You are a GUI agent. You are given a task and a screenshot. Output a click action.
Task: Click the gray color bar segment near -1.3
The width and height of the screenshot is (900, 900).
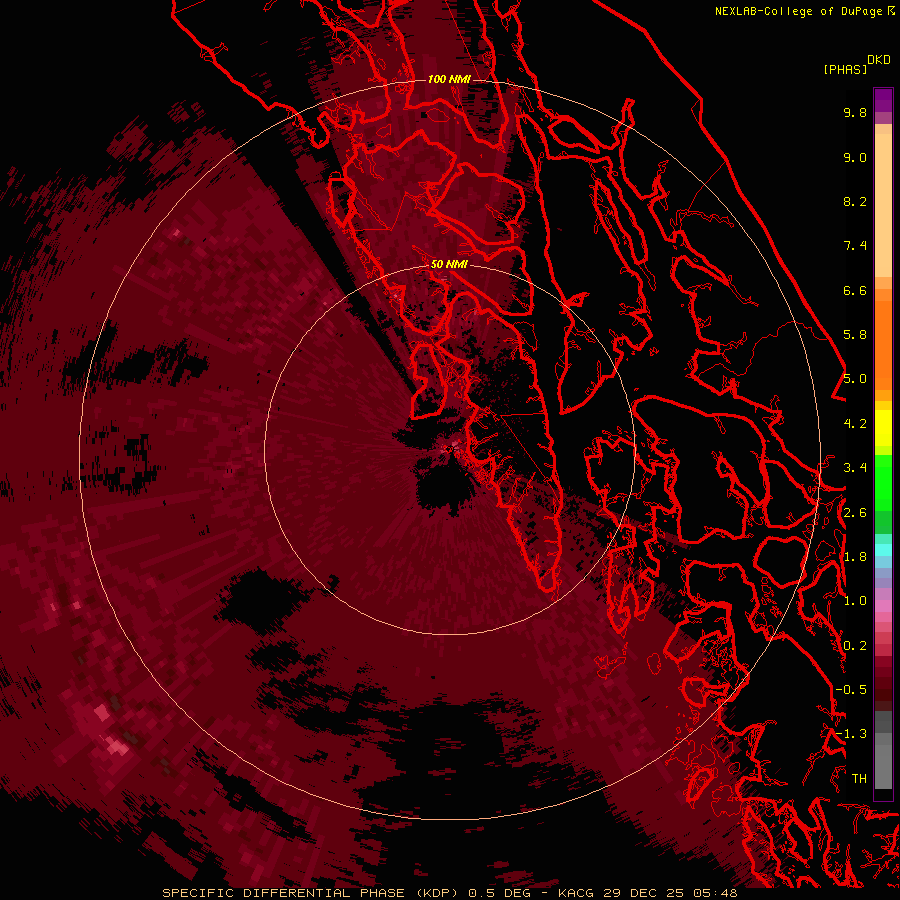coord(883,740)
